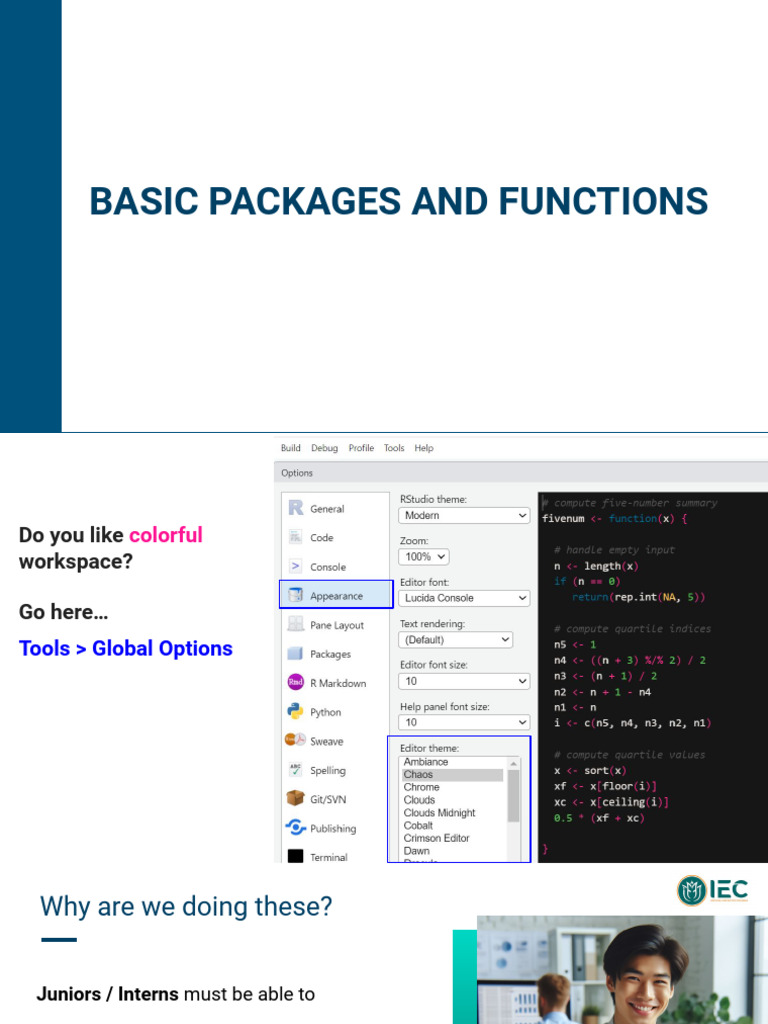Screen dimensions: 768x1024
Task: Select the R Markdown Rmd icon
Action: (x=296, y=682)
